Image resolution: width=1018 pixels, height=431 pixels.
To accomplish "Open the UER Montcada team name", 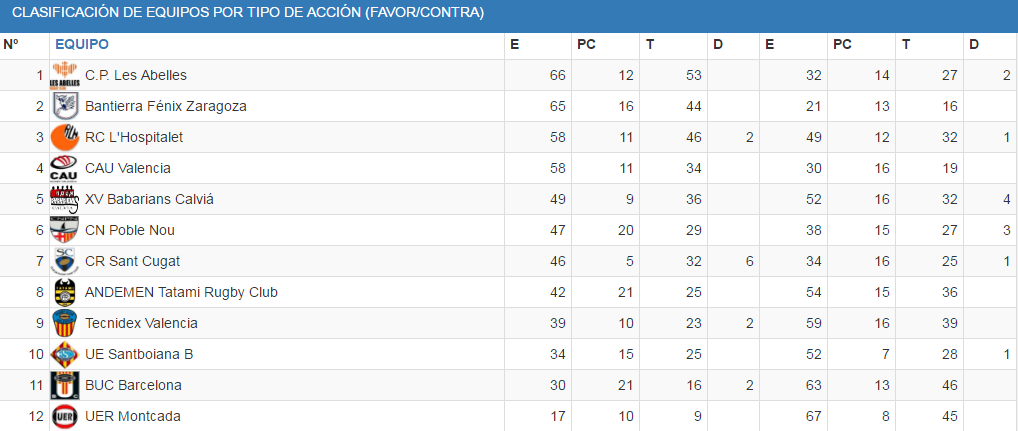I will 133,416.
